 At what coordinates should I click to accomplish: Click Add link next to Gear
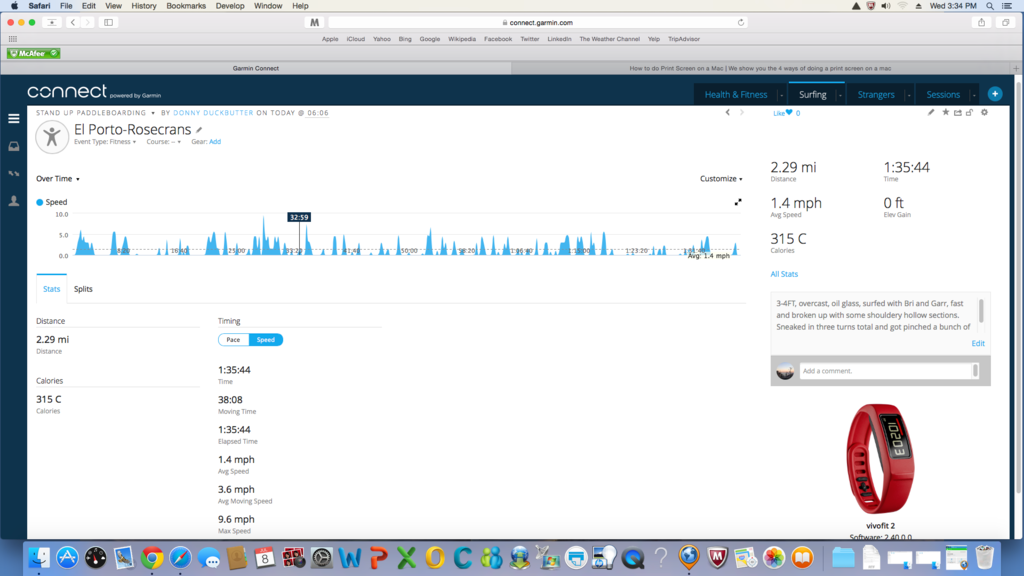[215, 142]
